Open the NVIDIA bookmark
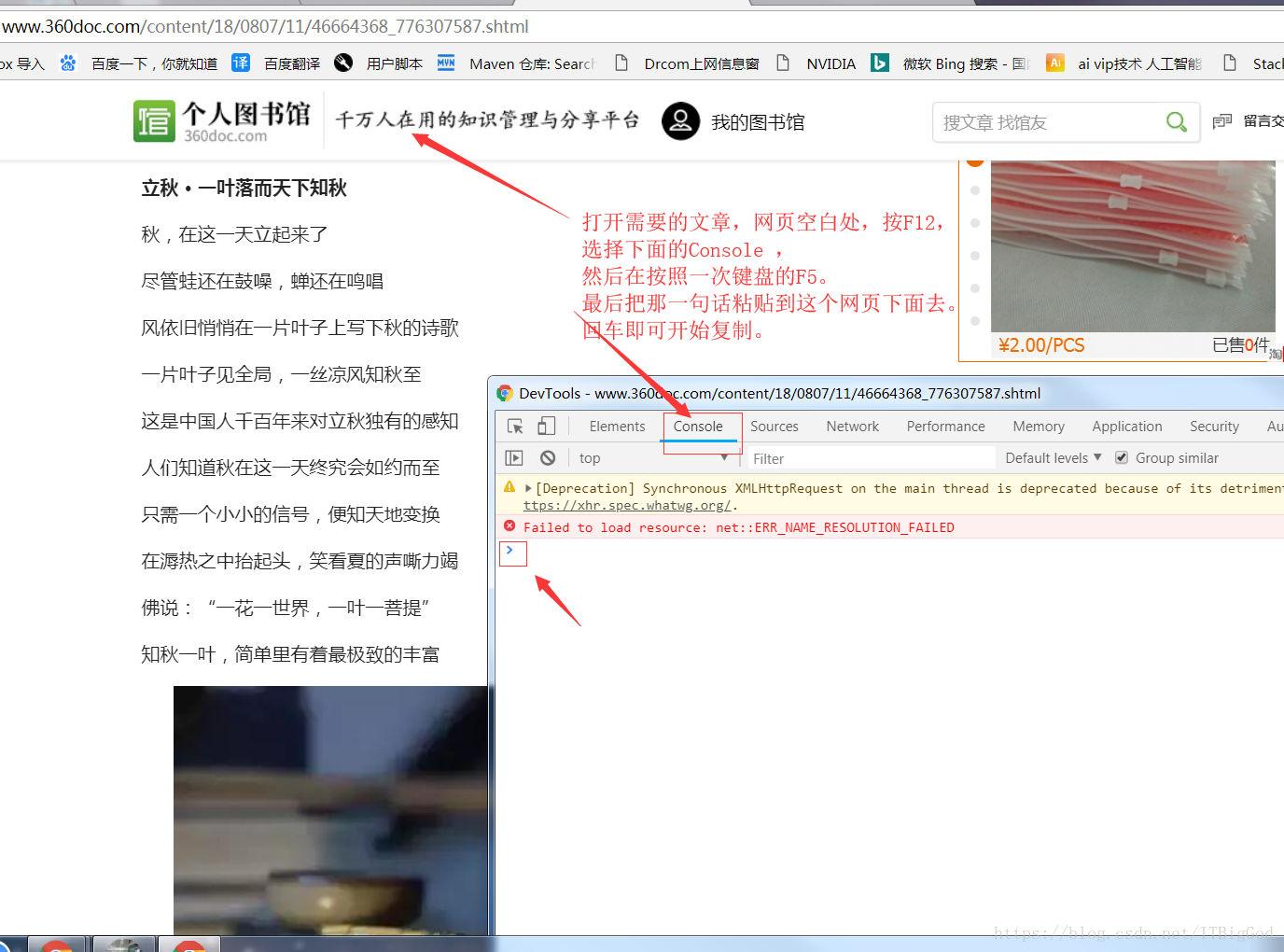The image size is (1284, 952). point(816,63)
